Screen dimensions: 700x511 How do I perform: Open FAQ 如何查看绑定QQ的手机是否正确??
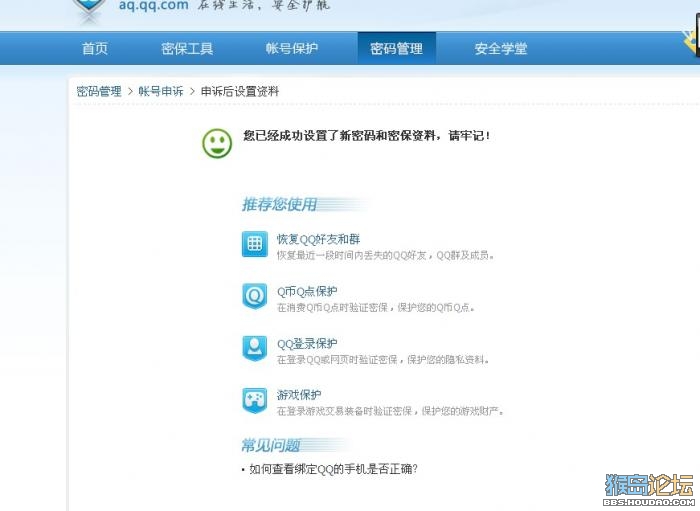(333, 469)
